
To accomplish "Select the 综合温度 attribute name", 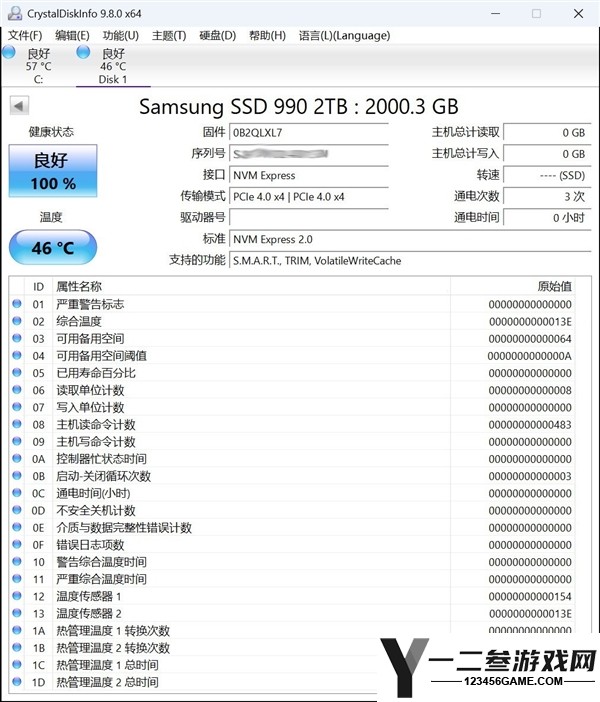I will click(79, 321).
